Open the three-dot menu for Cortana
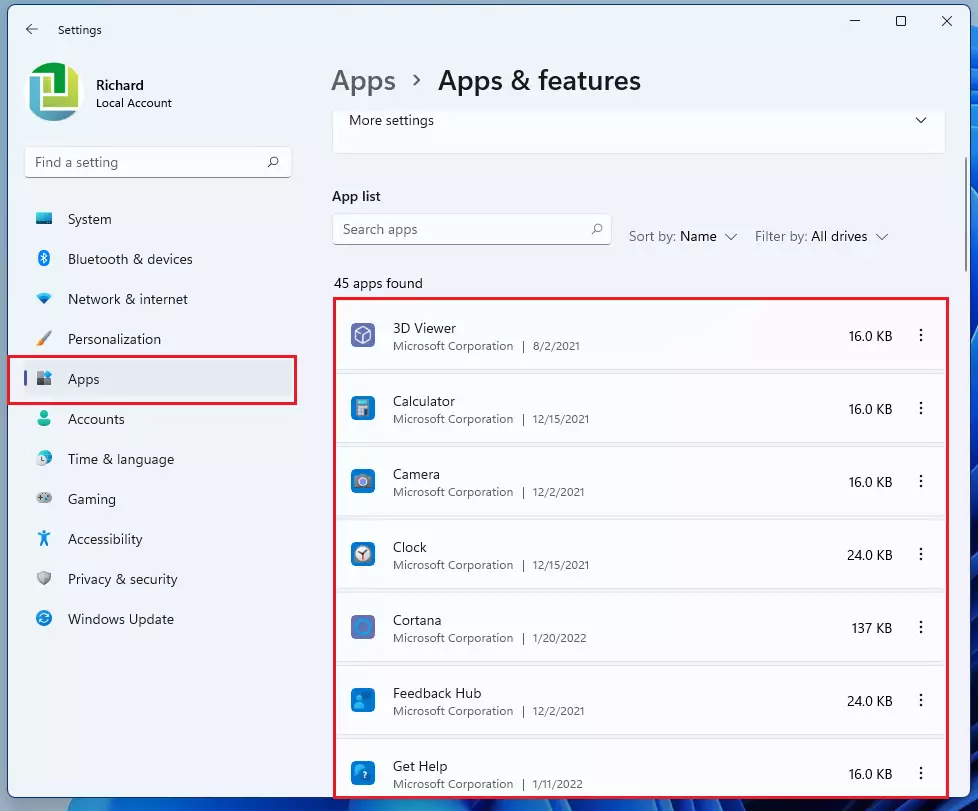978x811 pixels. click(921, 628)
